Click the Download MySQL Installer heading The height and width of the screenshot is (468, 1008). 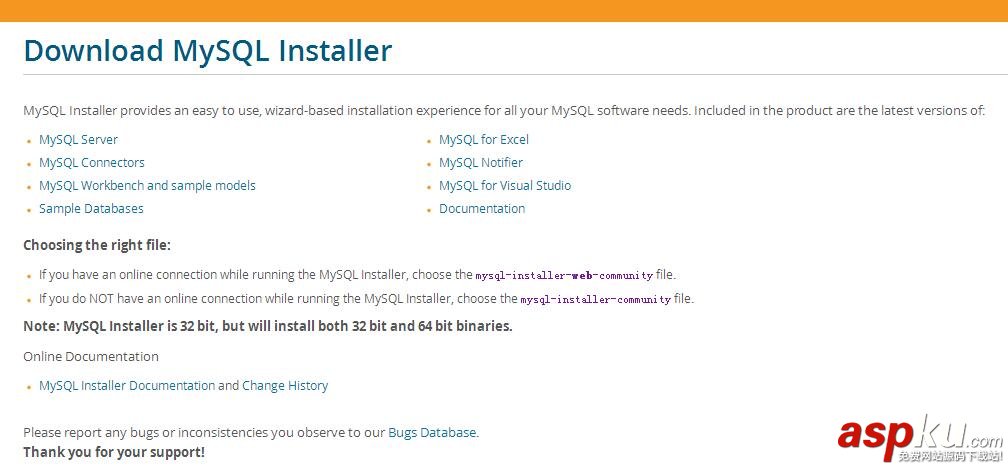click(x=208, y=51)
